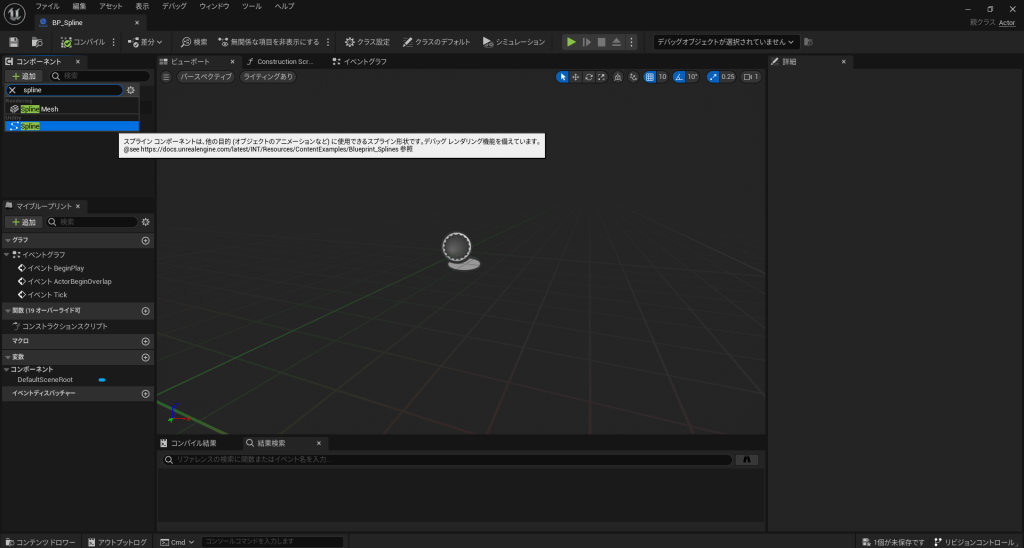This screenshot has height=548, width=1024.
Task: Click the compiler results search input field
Action: [450, 460]
